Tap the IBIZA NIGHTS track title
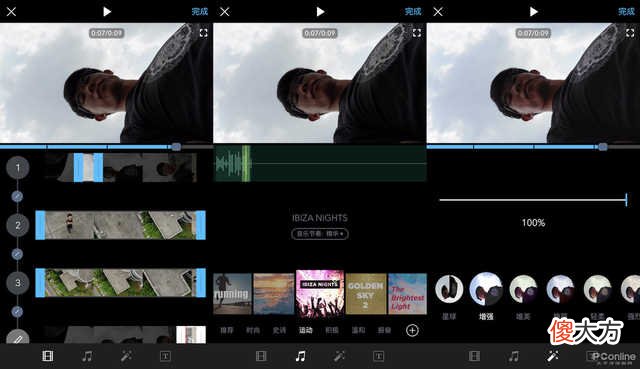Screen dimensions: 640x369 (320, 218)
